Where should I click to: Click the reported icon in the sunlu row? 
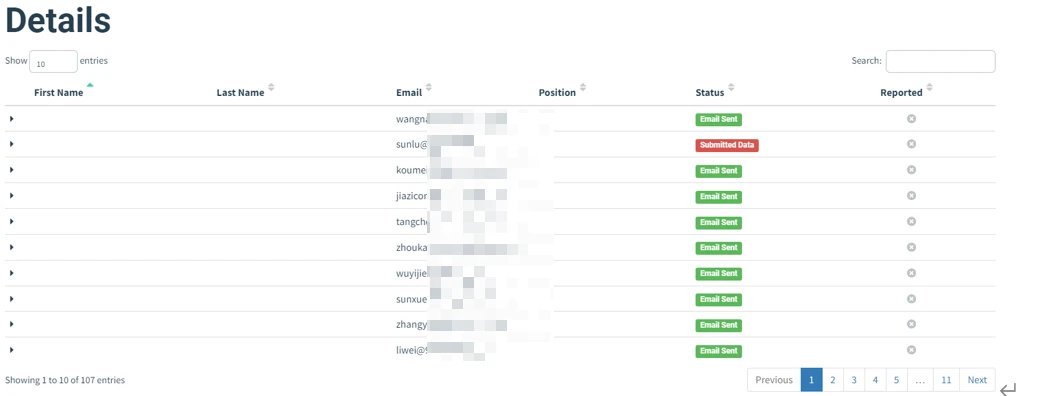[x=911, y=144]
